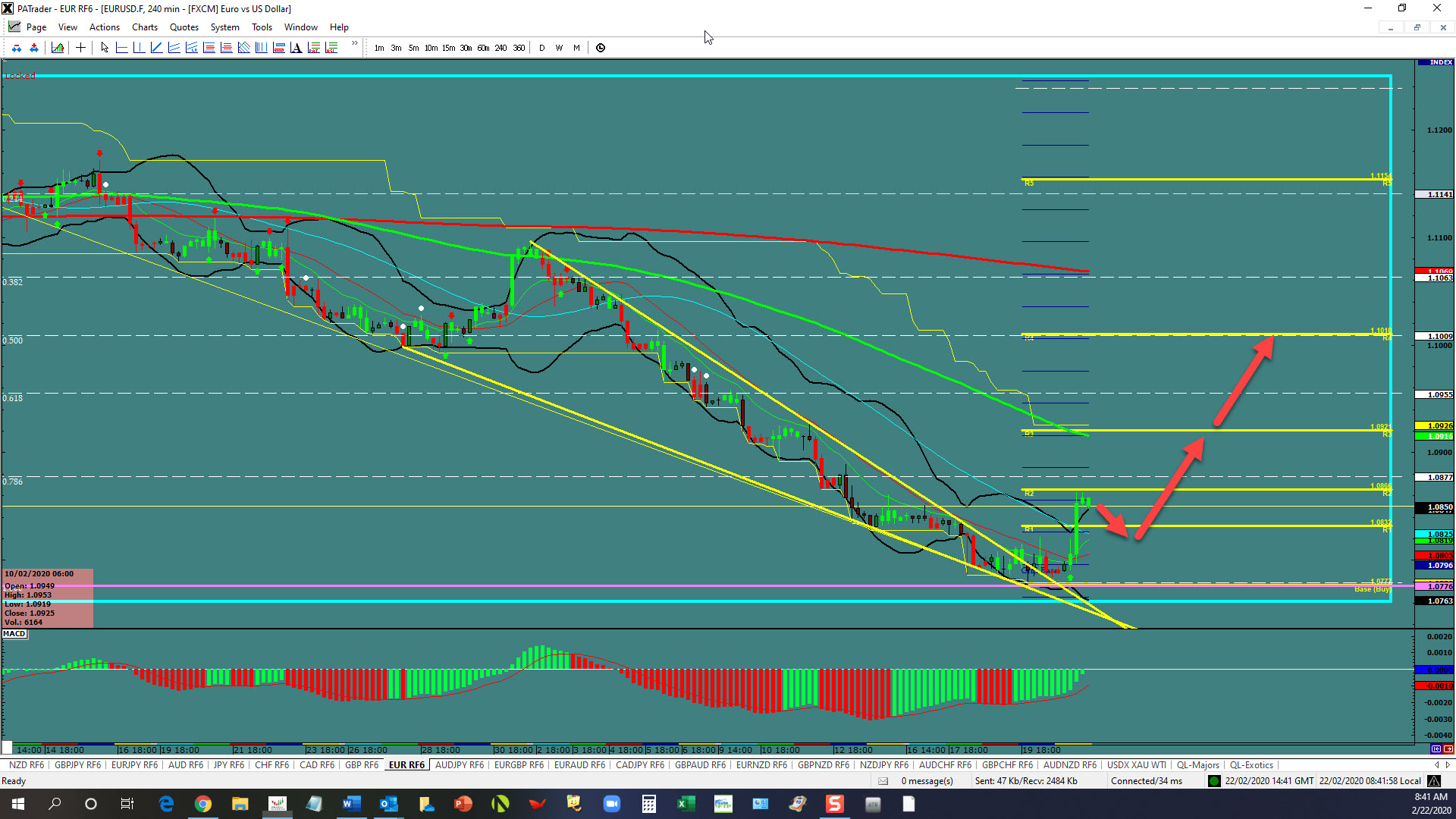Select the text label tool
This screenshot has width=1456, height=819.
296,48
